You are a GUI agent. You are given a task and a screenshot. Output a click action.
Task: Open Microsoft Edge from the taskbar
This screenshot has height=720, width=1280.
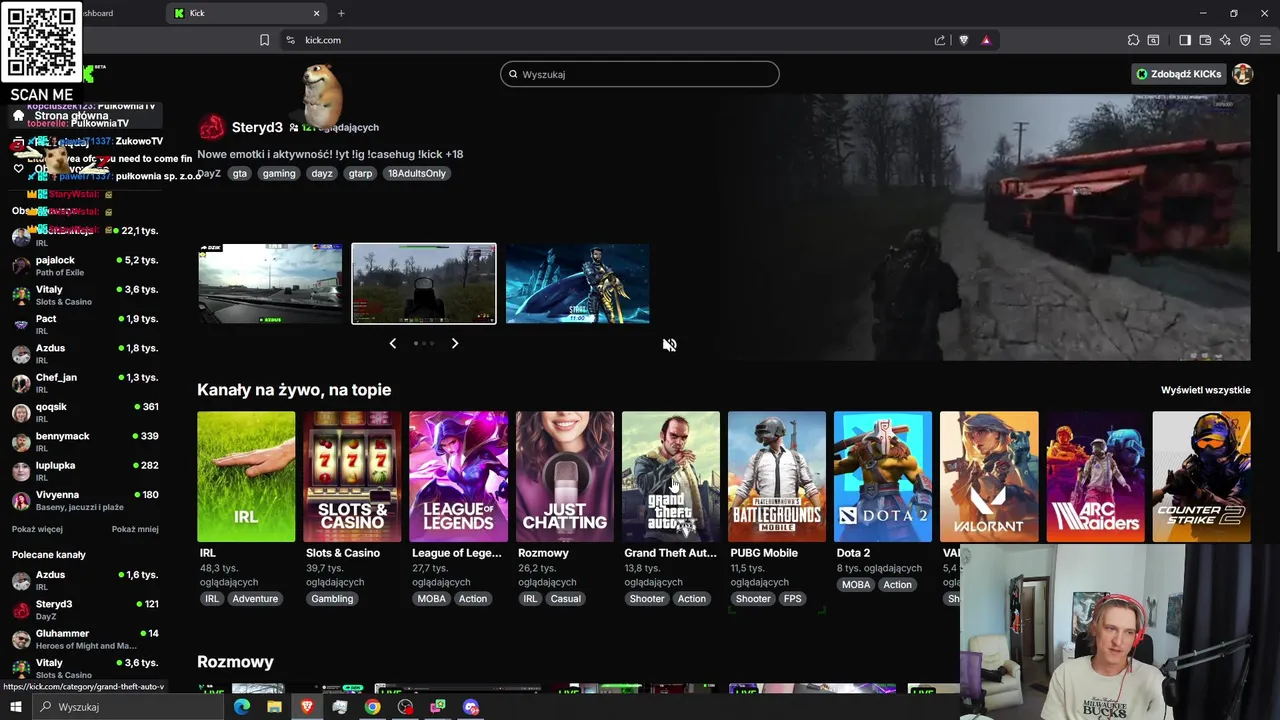coord(242,707)
